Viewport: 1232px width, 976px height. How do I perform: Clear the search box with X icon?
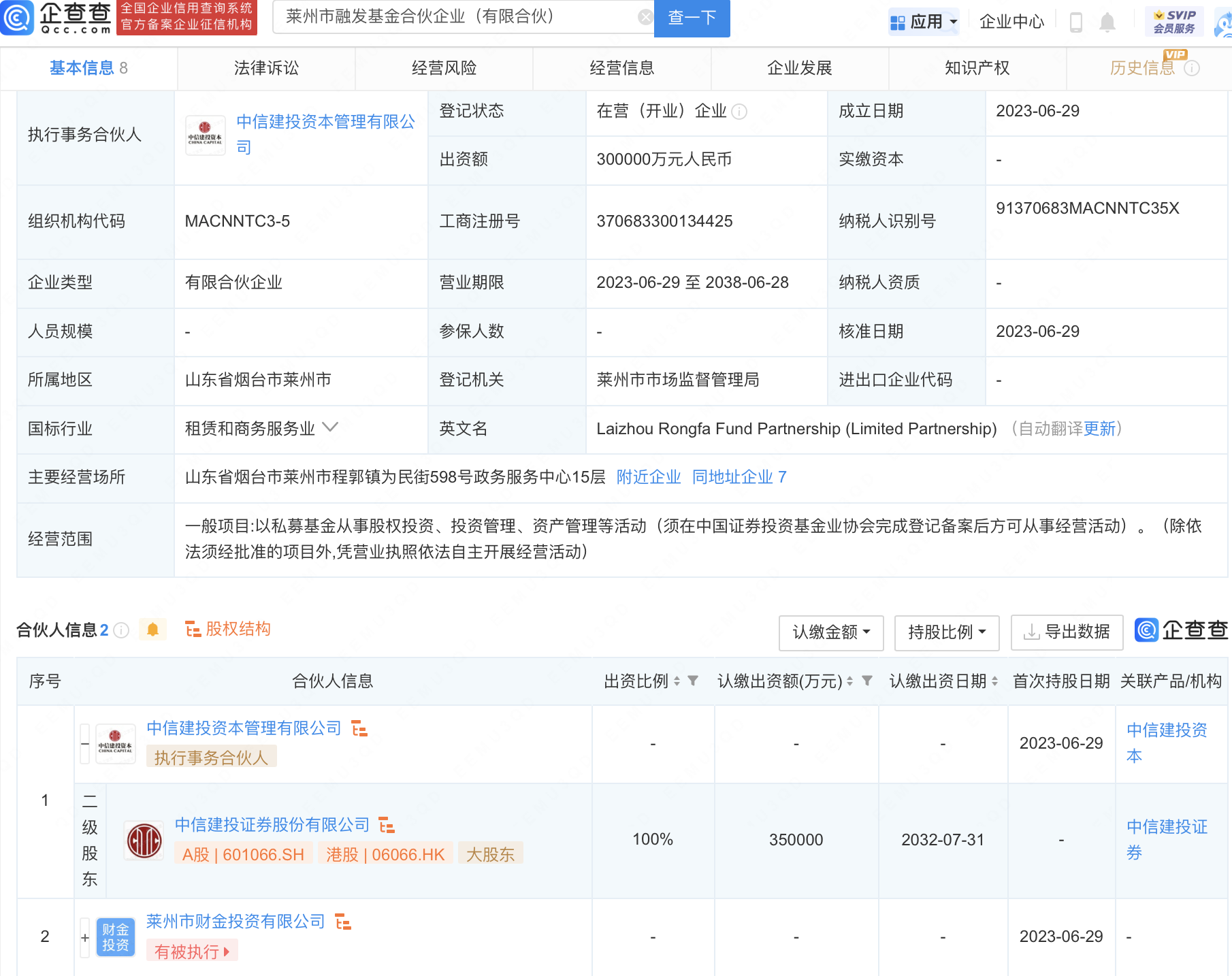(645, 17)
